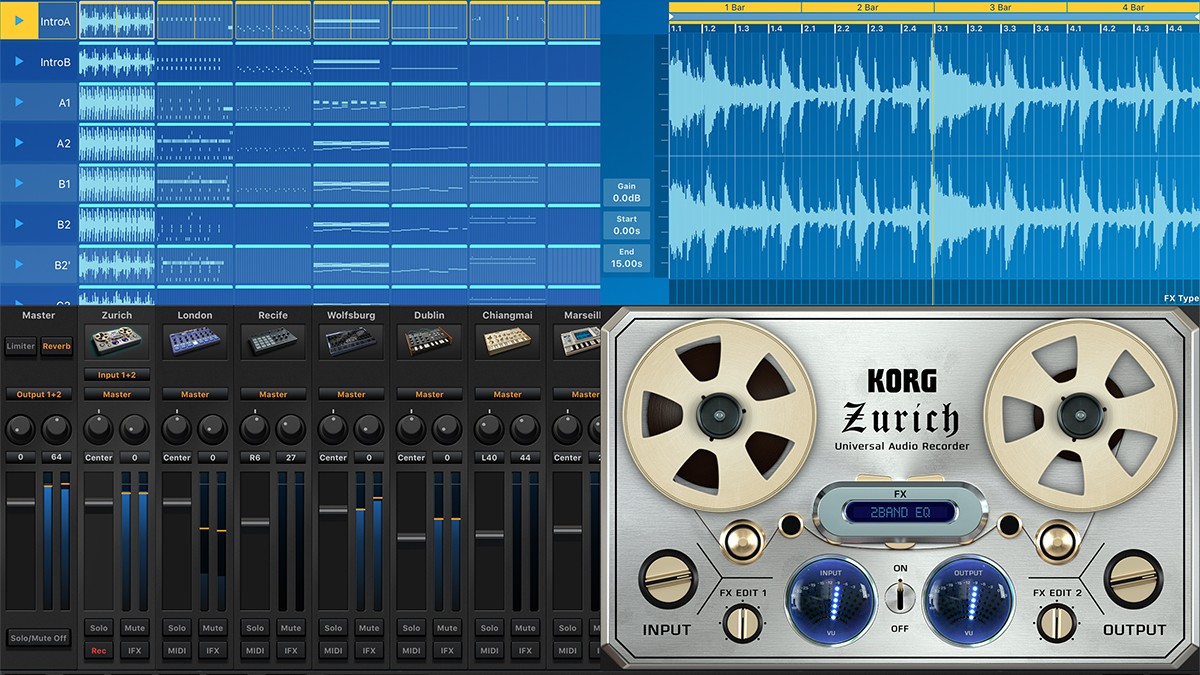Open the Chiangmai channel's Master routing selector
The width and height of the screenshot is (1200, 675).
point(507,394)
